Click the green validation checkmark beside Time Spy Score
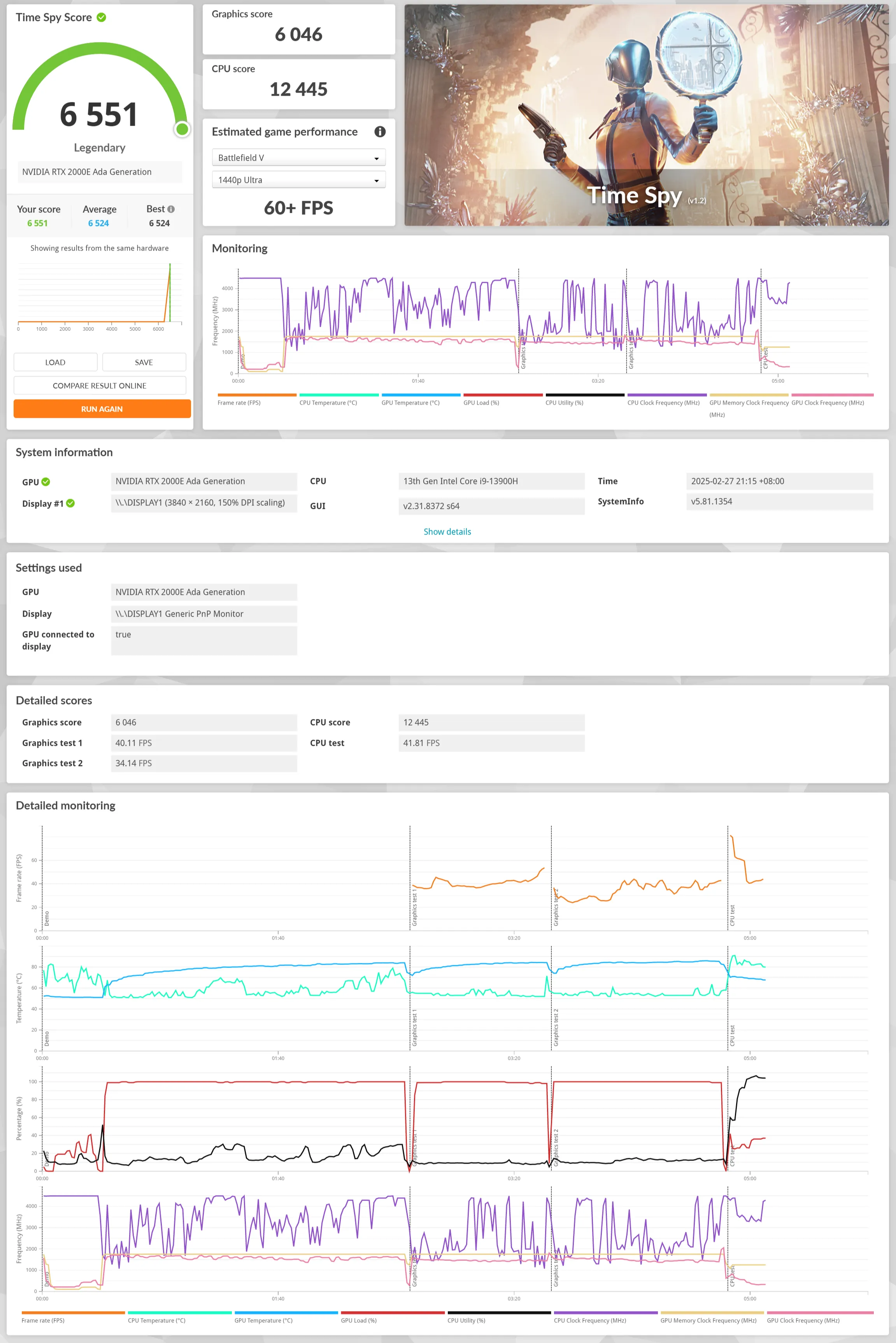Viewport: 896px width, 1343px height. 101,17
